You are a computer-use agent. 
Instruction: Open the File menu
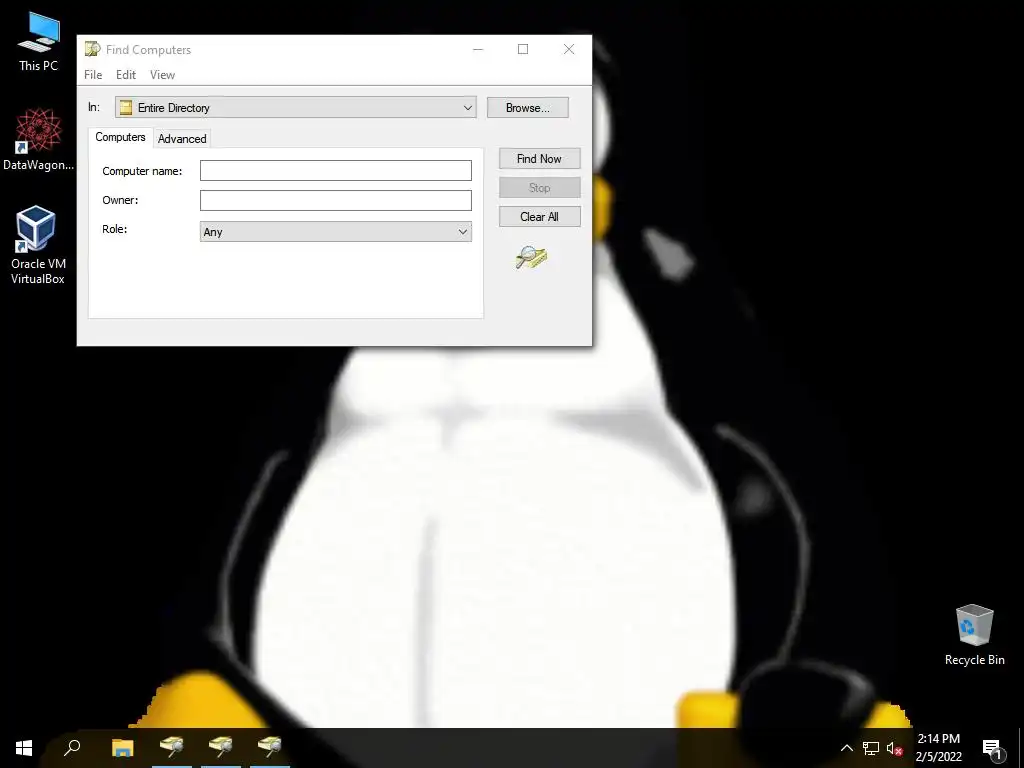[93, 75]
